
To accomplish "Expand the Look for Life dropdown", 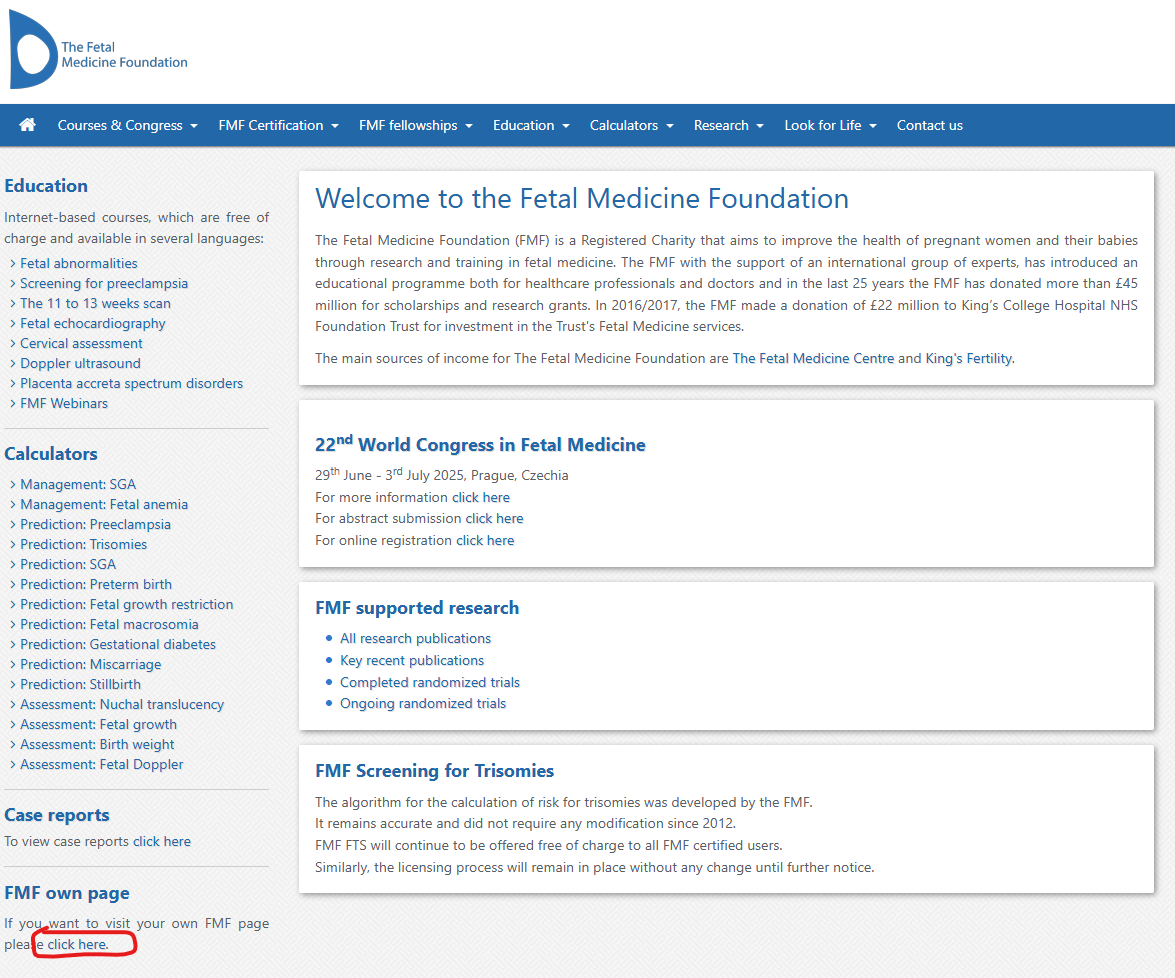I will click(830, 125).
